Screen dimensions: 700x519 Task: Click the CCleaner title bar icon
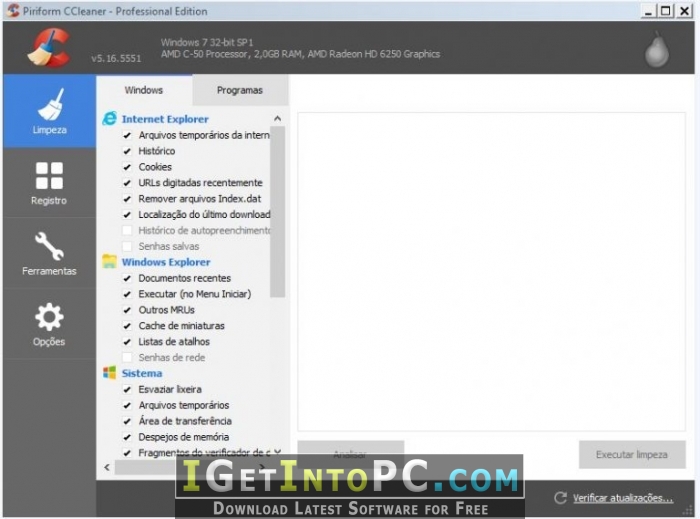click(13, 11)
